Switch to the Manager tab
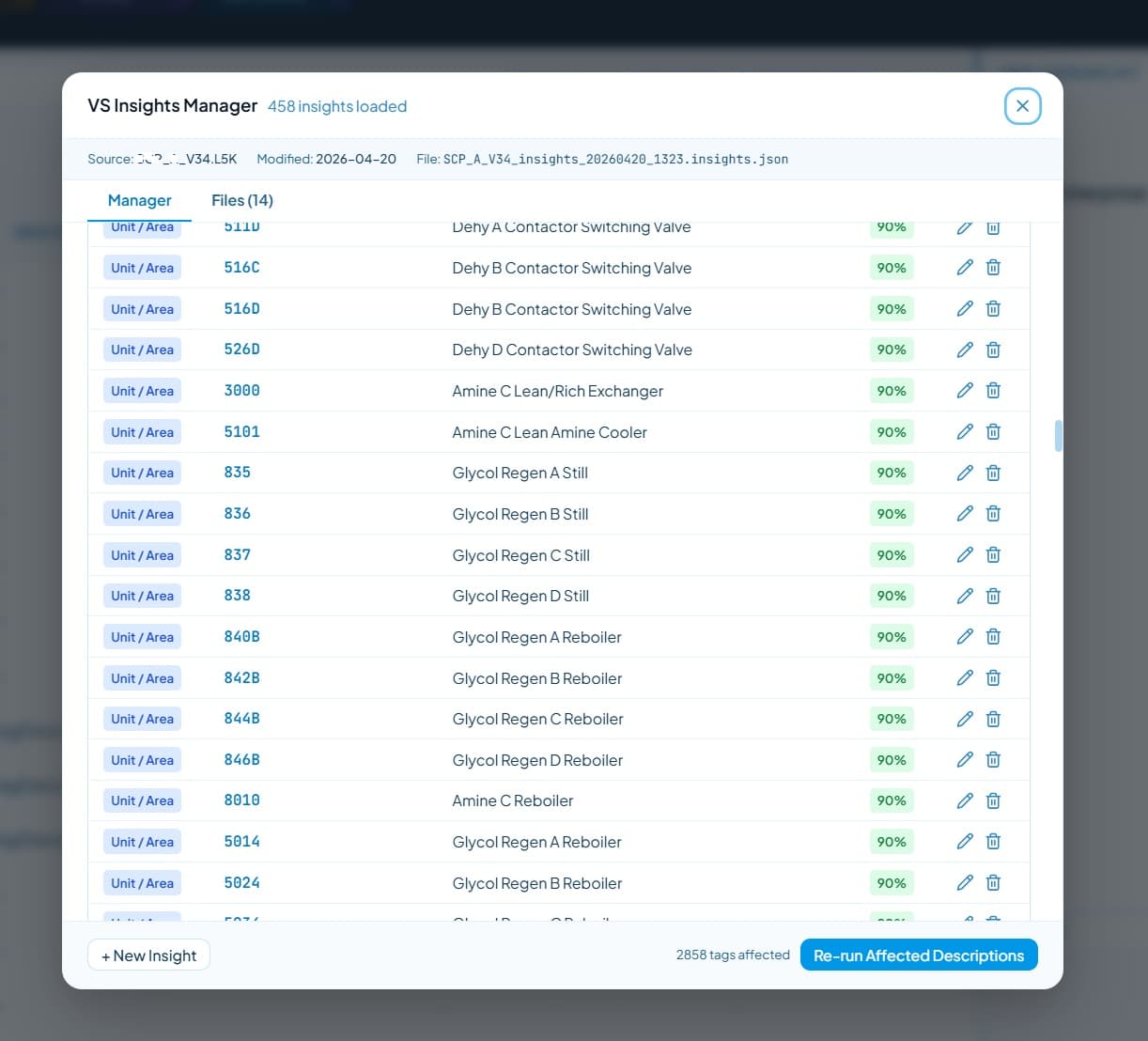The image size is (1148, 1041). click(139, 200)
